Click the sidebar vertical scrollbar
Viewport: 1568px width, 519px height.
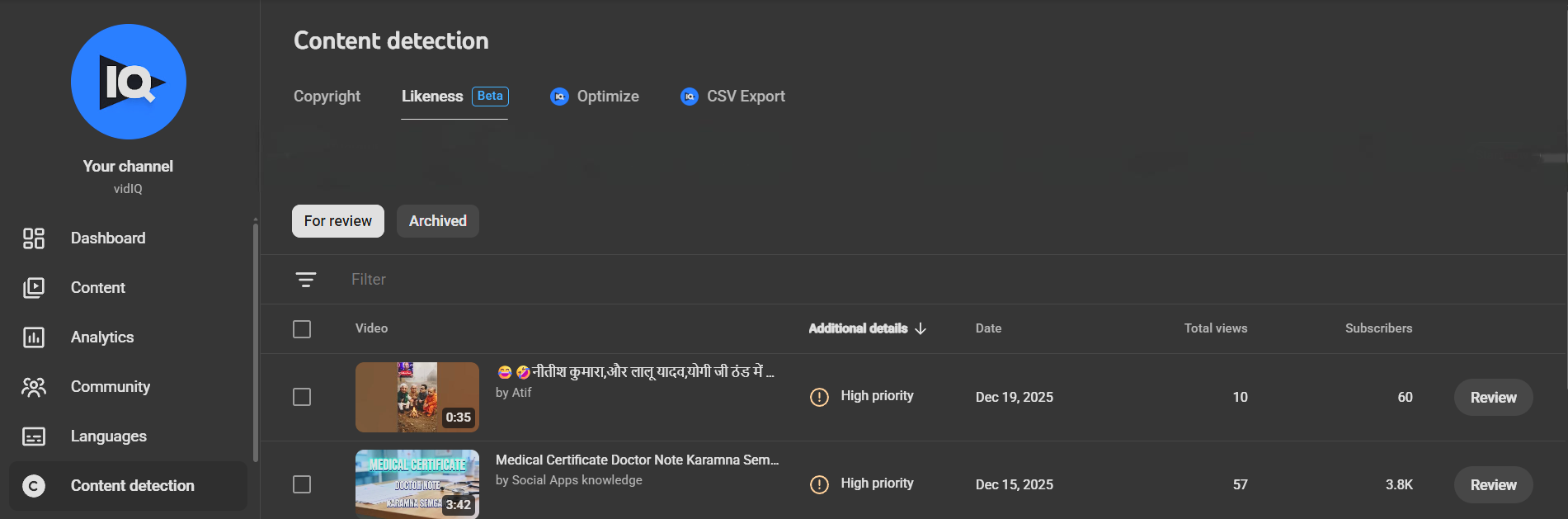(256, 342)
